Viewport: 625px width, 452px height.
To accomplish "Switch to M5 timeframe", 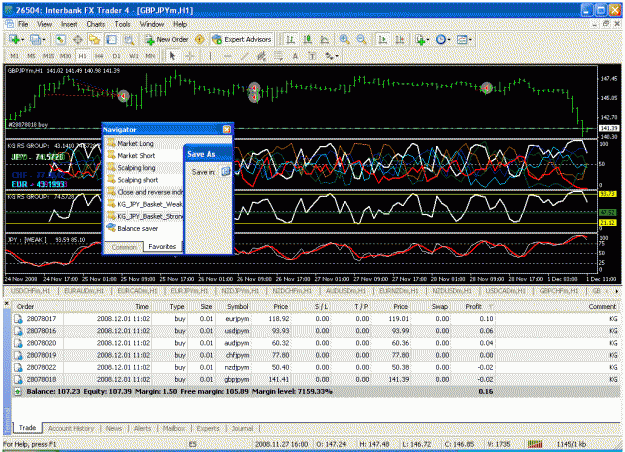I will pyautogui.click(x=31, y=56).
